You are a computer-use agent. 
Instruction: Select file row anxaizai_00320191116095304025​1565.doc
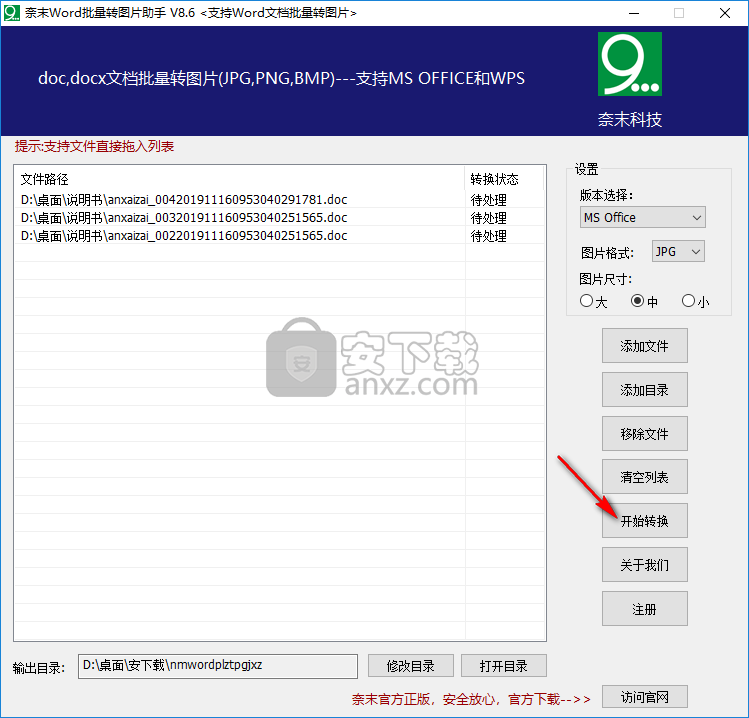279,217
